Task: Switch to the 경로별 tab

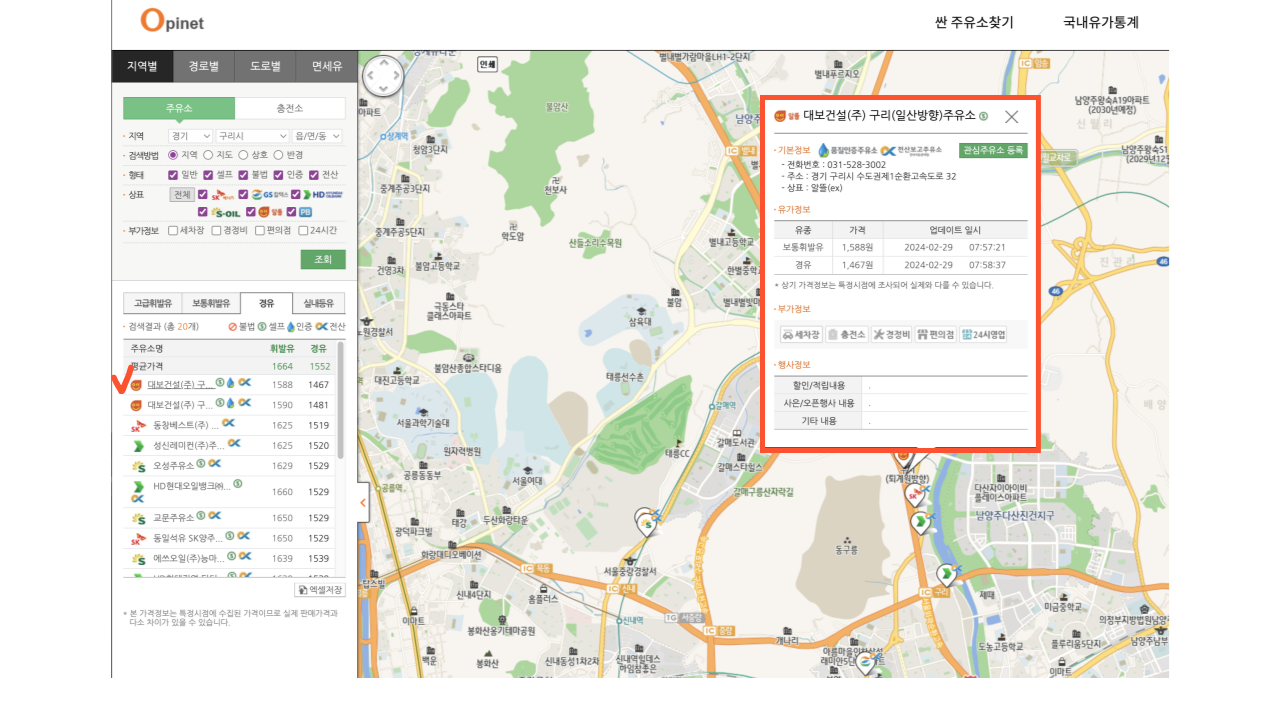Action: [x=204, y=66]
